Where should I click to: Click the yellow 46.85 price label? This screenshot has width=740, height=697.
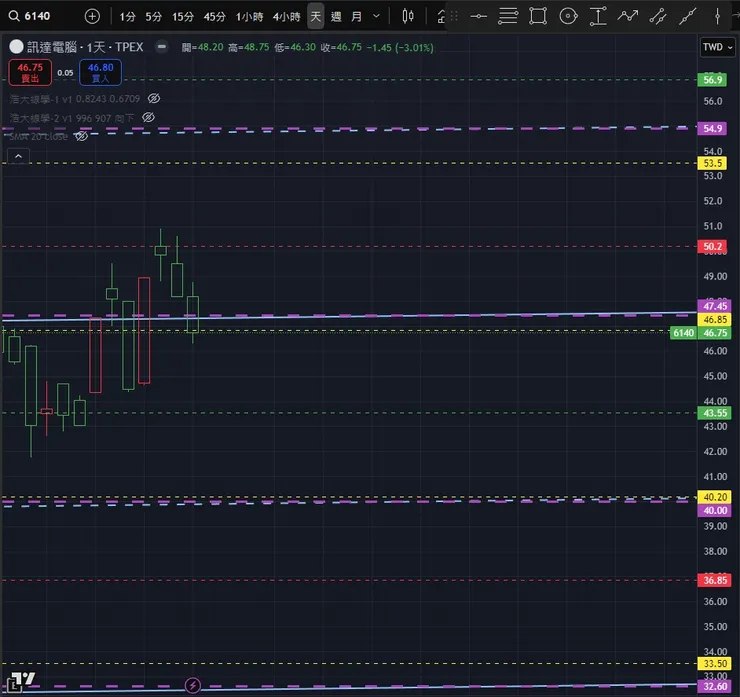715,319
